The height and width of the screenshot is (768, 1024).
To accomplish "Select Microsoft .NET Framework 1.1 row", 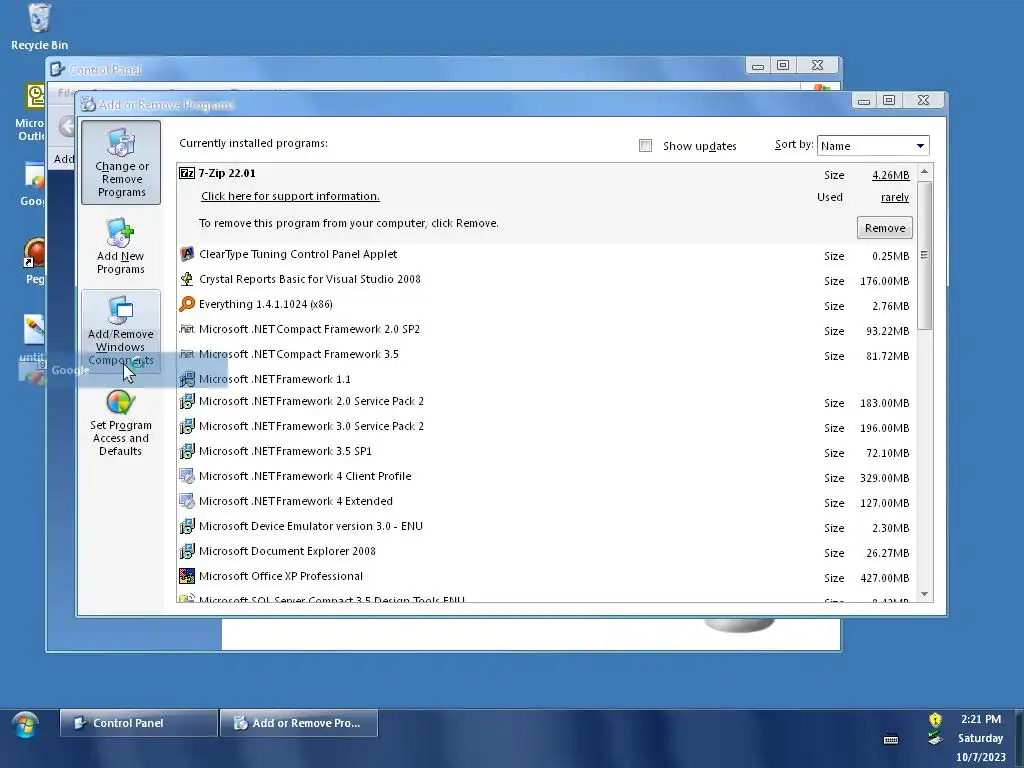I will pos(547,379).
